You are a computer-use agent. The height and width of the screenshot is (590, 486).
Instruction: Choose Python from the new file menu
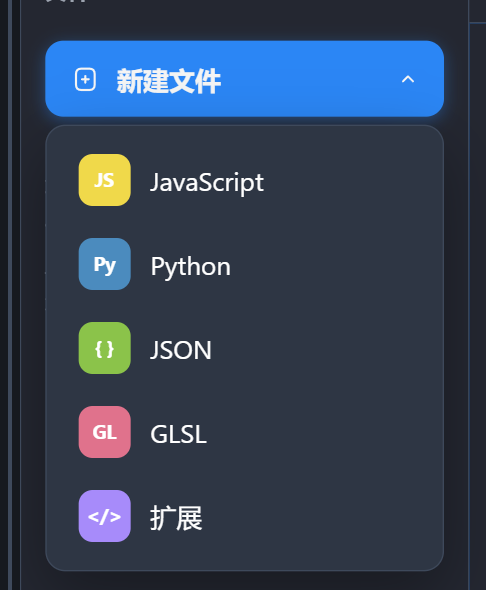pyautogui.click(x=245, y=264)
